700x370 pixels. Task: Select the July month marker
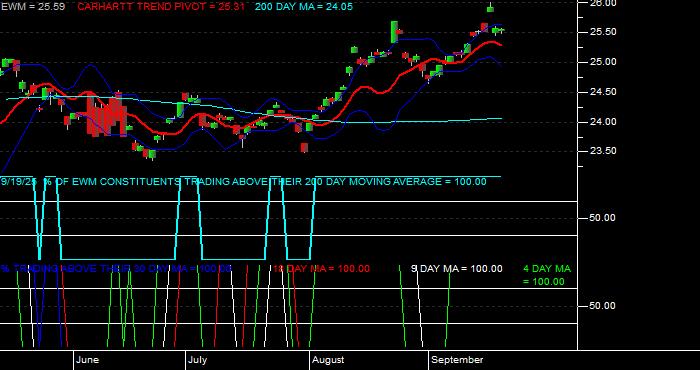[x=197, y=360]
